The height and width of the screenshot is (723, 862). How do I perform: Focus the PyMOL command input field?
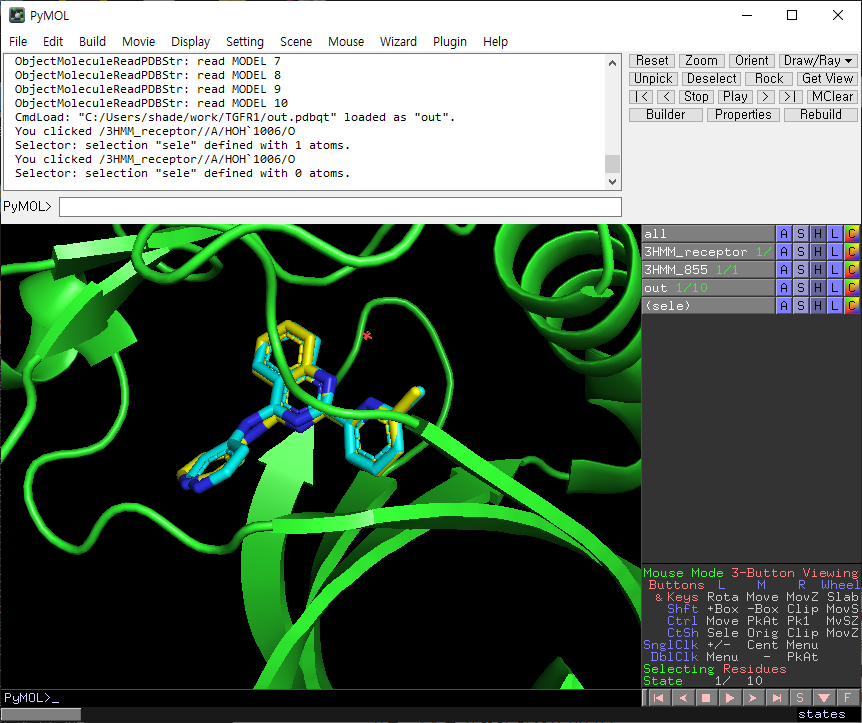pyautogui.click(x=340, y=207)
